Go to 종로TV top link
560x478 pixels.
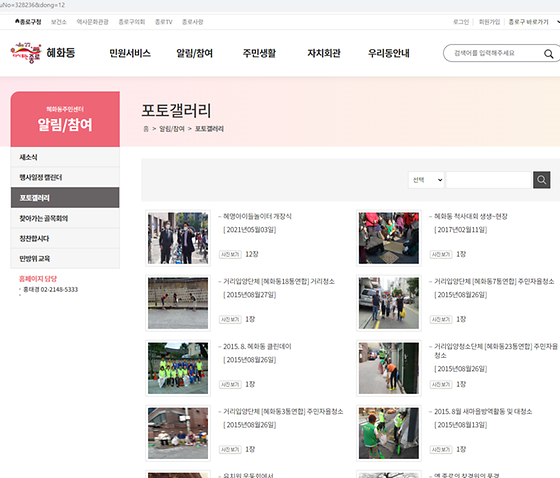coord(164,22)
